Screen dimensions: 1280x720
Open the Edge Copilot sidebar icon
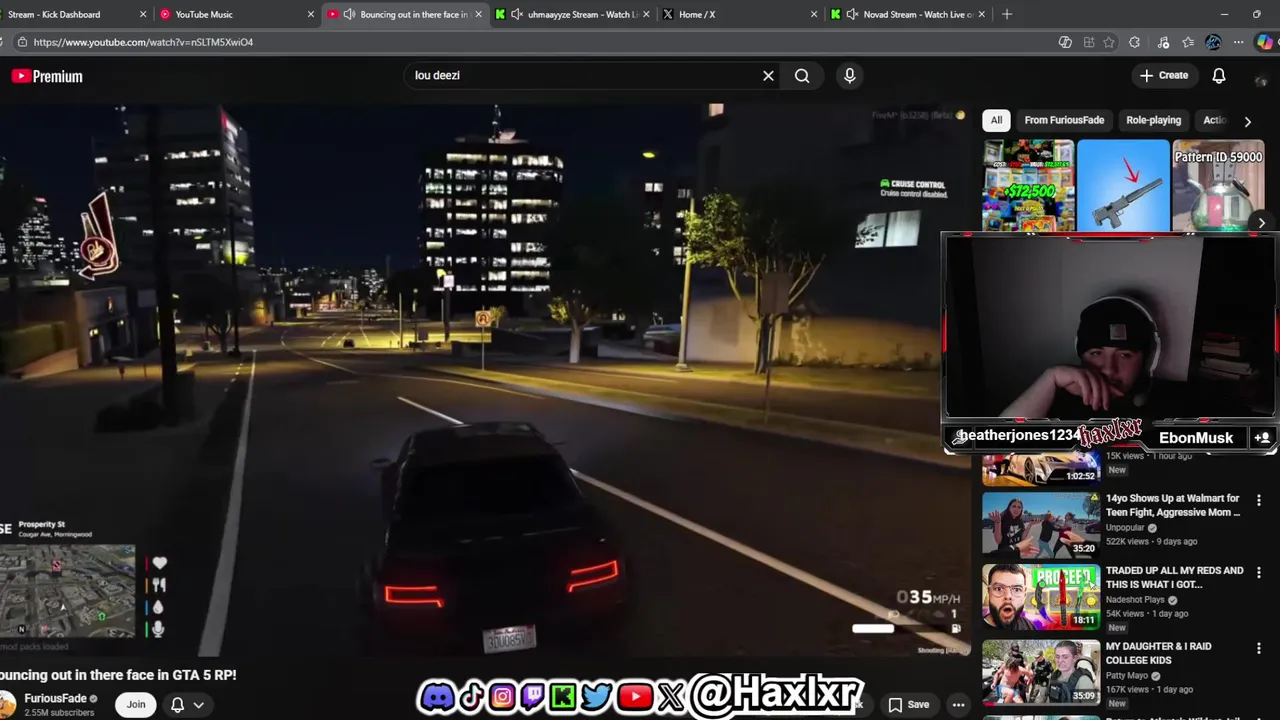click(1265, 42)
